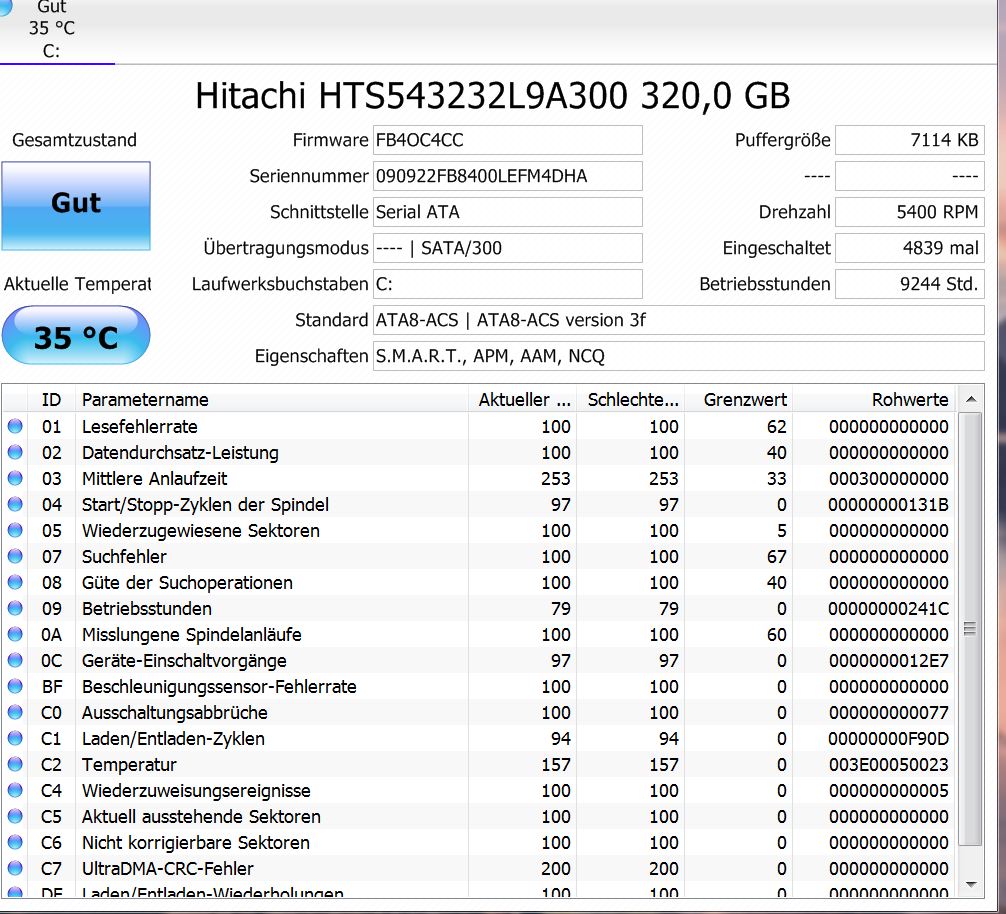Click raw value 00000000241C
Screen dimensions: 1006x914
(888, 609)
